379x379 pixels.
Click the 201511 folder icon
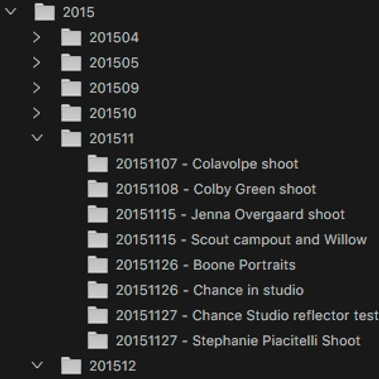click(71, 139)
